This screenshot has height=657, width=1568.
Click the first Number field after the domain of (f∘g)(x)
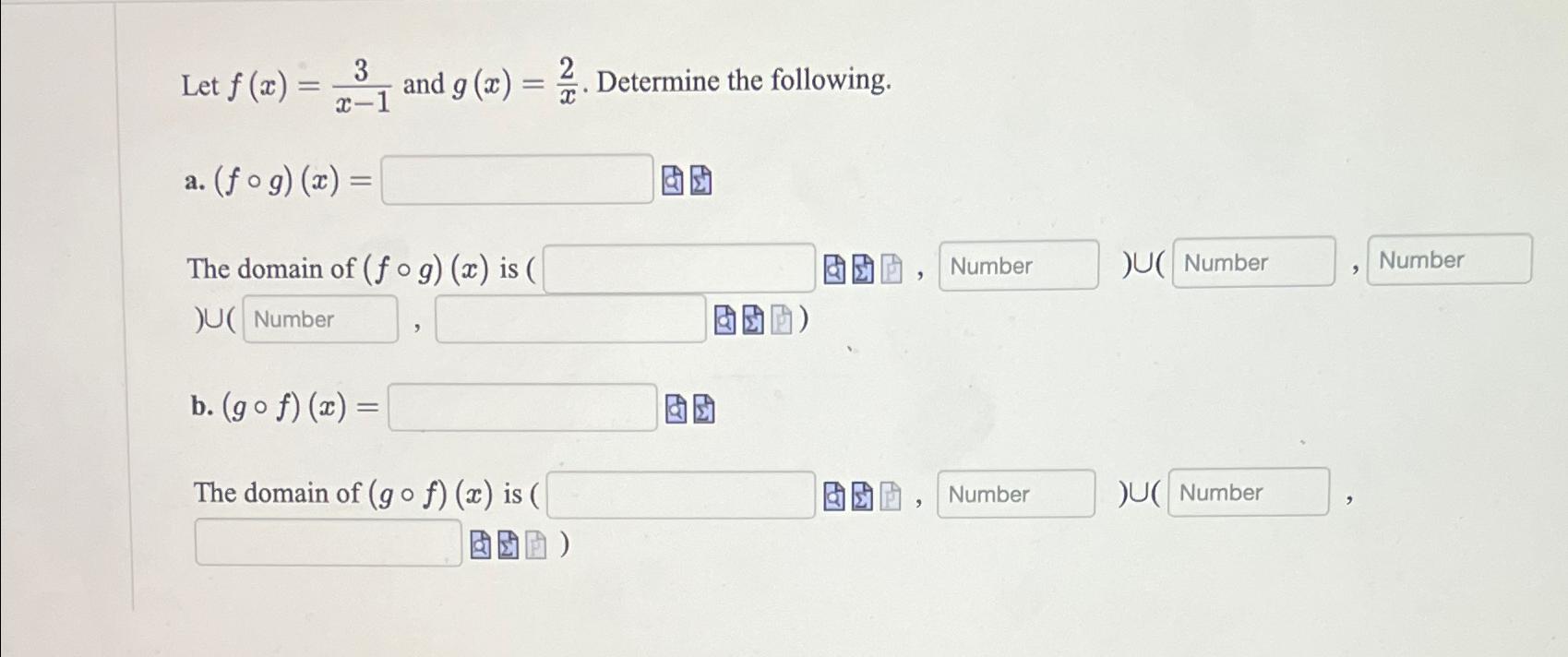[x=1018, y=267]
